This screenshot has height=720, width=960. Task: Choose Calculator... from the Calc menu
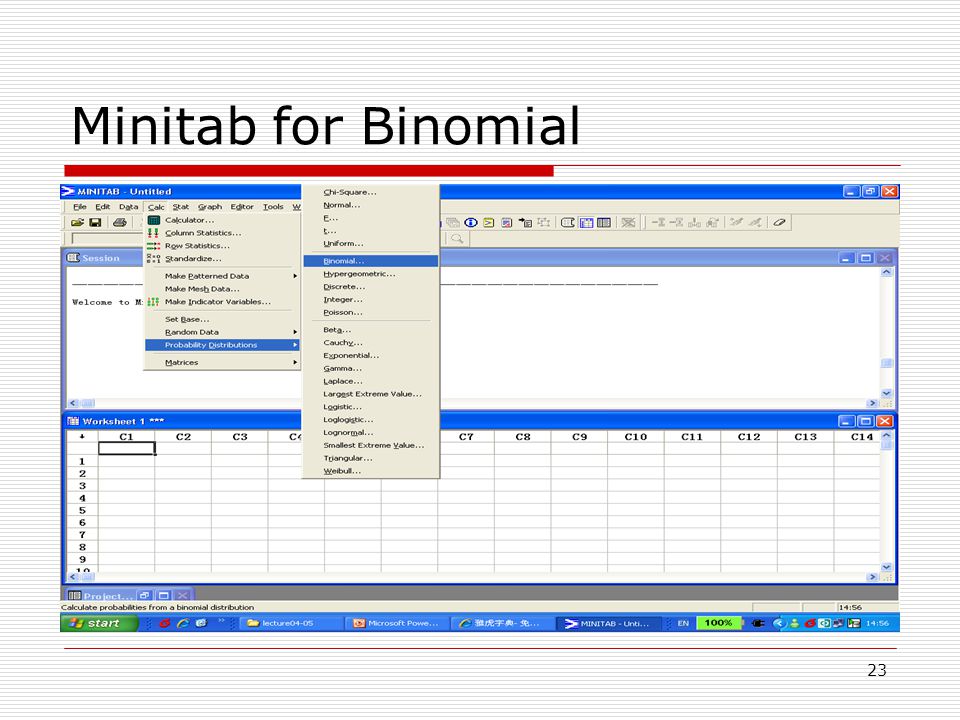coord(223,220)
